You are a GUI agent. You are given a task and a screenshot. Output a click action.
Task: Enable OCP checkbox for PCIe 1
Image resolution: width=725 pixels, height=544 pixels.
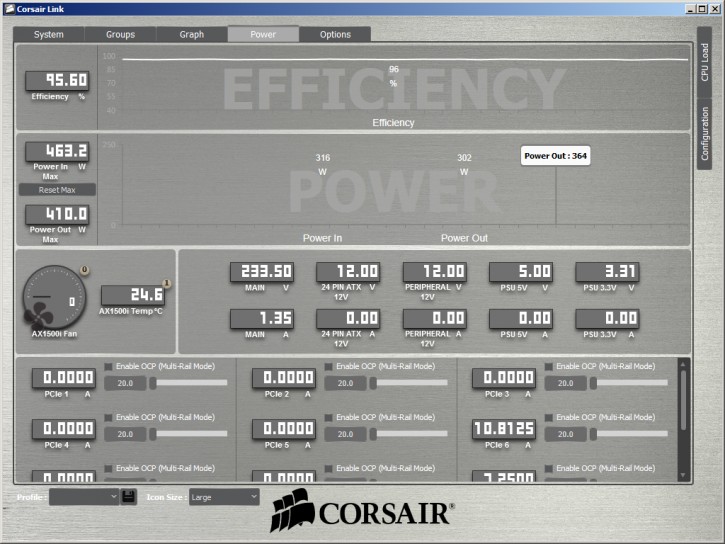tap(110, 367)
